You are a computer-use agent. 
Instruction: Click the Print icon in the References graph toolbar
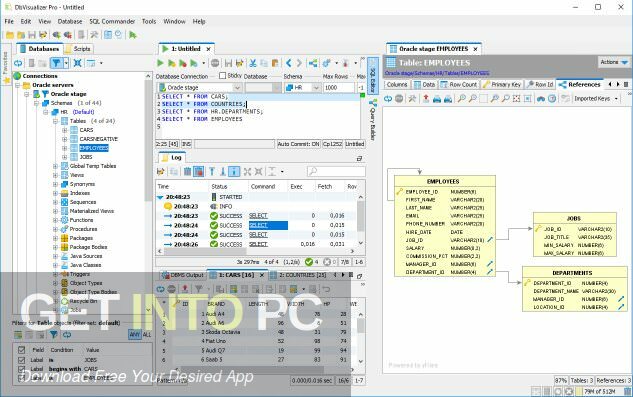[436, 99]
